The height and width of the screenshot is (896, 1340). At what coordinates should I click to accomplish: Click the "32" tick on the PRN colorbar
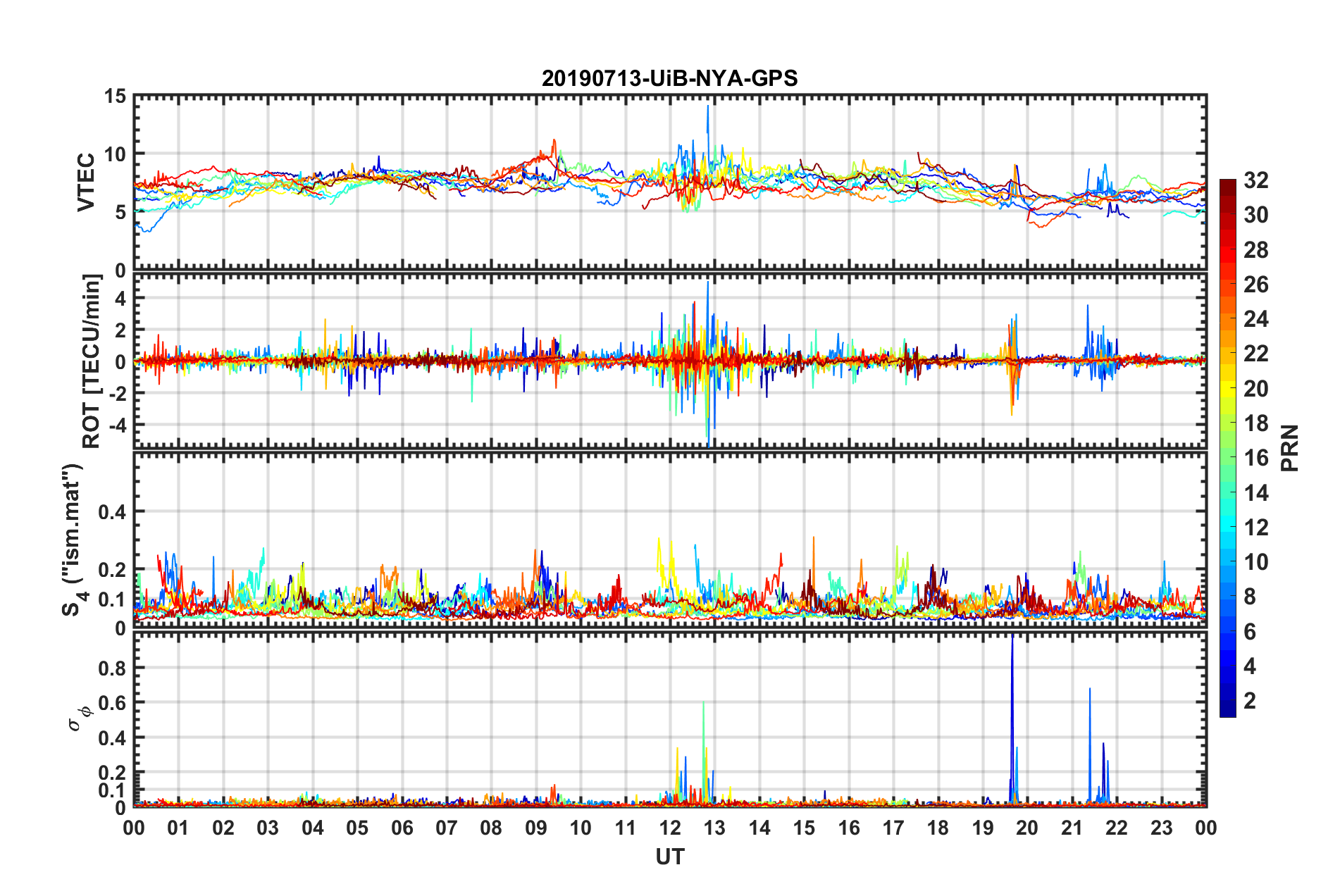1255,180
